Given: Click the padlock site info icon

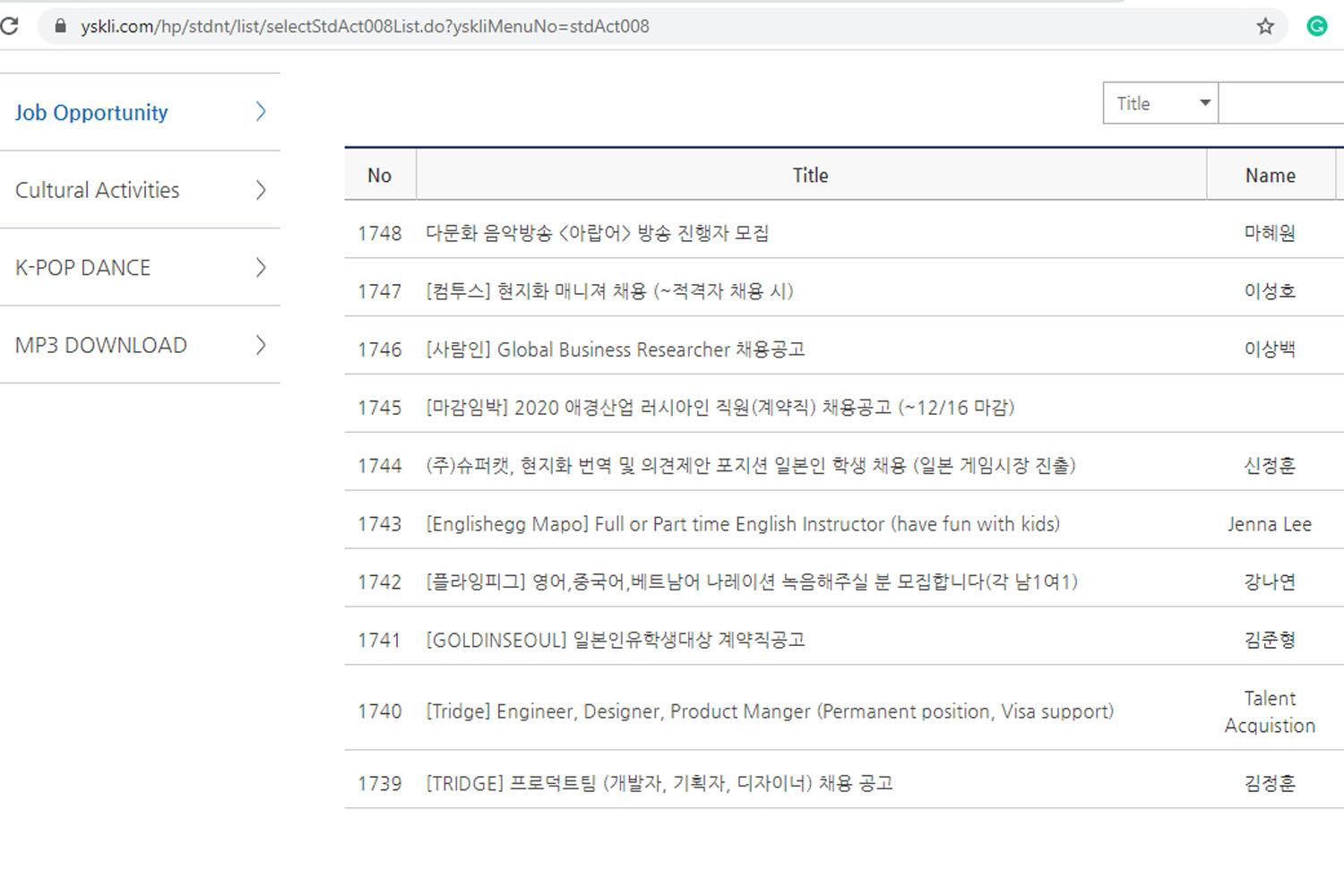Looking at the screenshot, I should [x=60, y=26].
